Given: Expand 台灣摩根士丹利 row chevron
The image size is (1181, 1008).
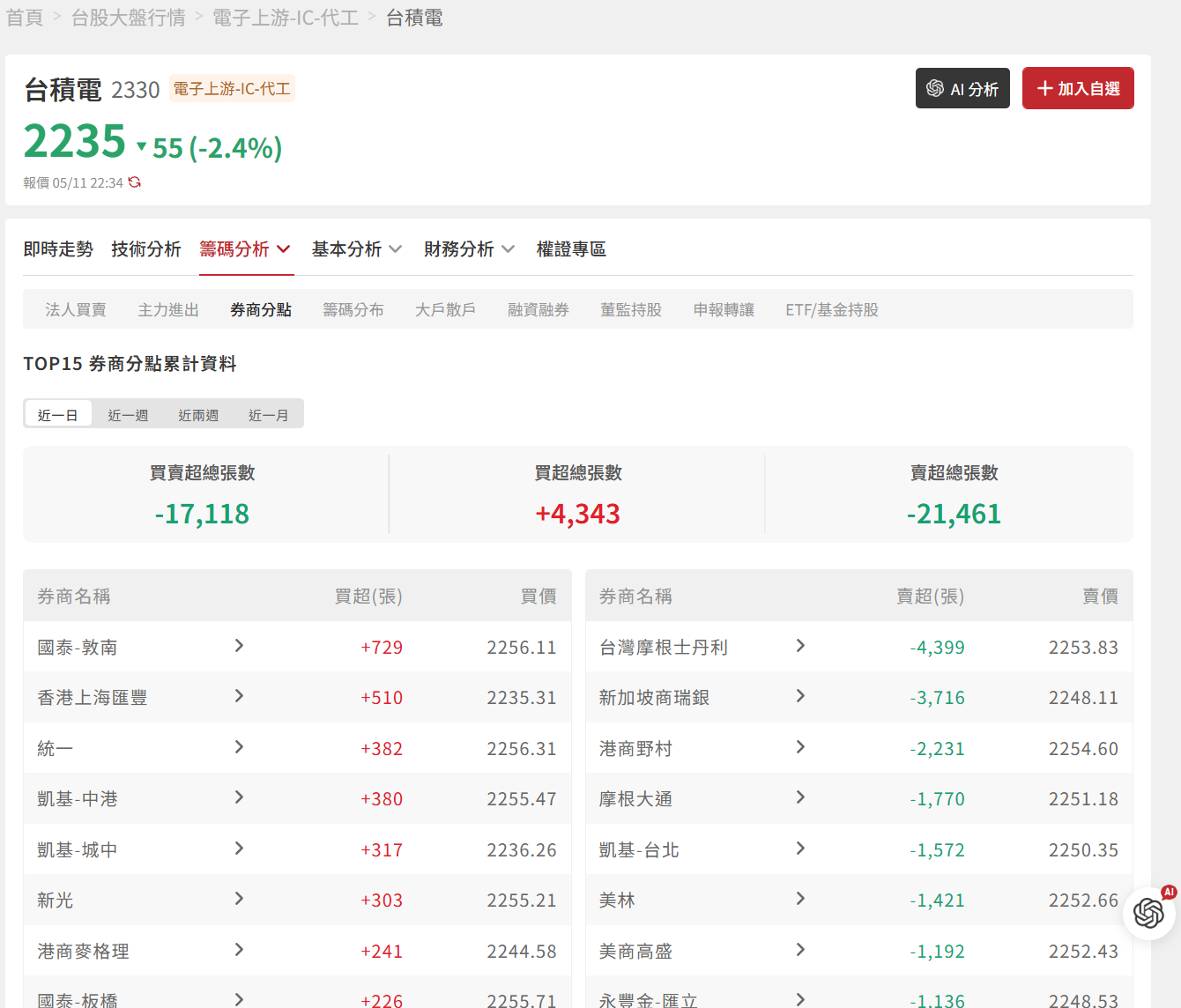Looking at the screenshot, I should click(800, 646).
